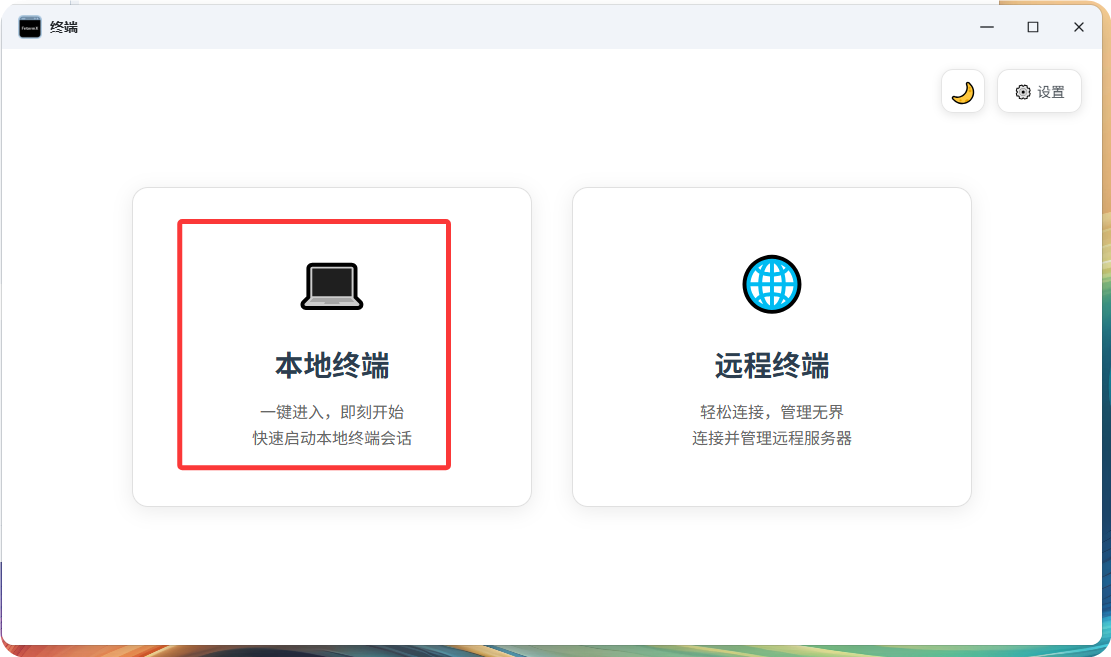Toggle dark mode with the moon icon
1111x657 pixels.
[962, 92]
